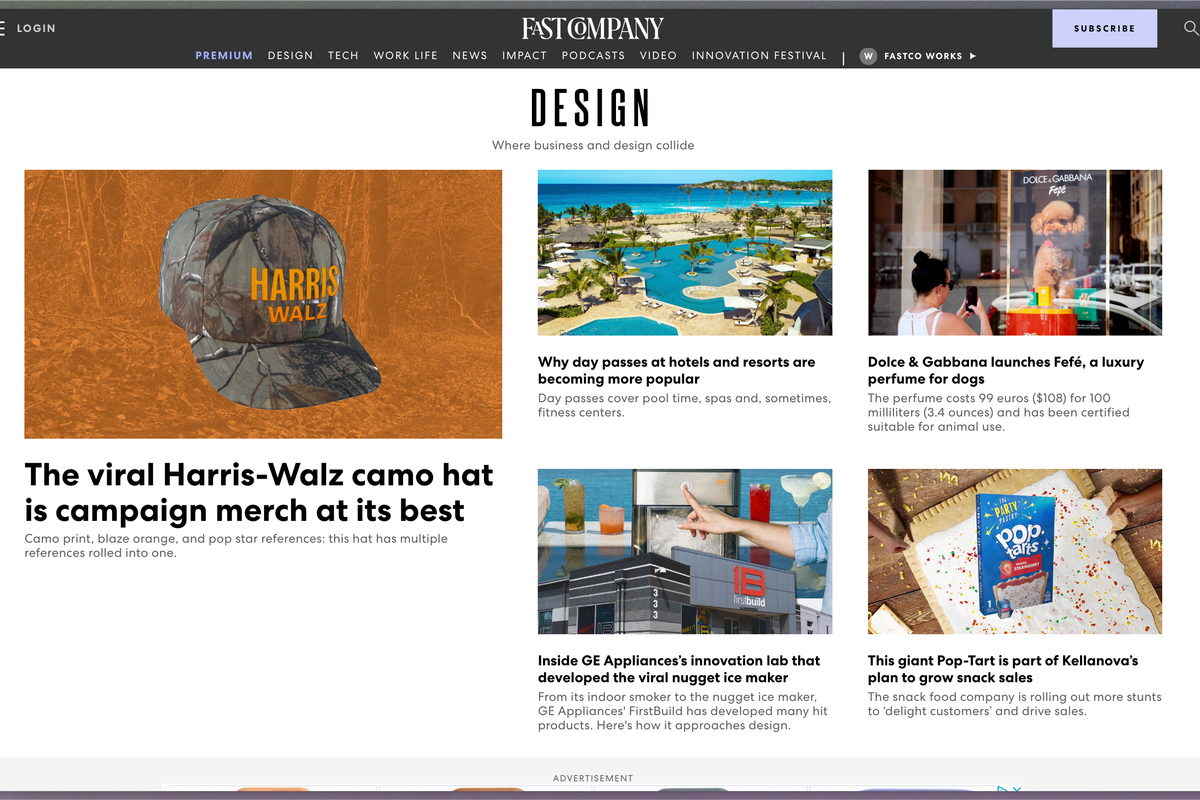Open the giant Pop-Tart image
The image size is (1200, 800).
1015,551
